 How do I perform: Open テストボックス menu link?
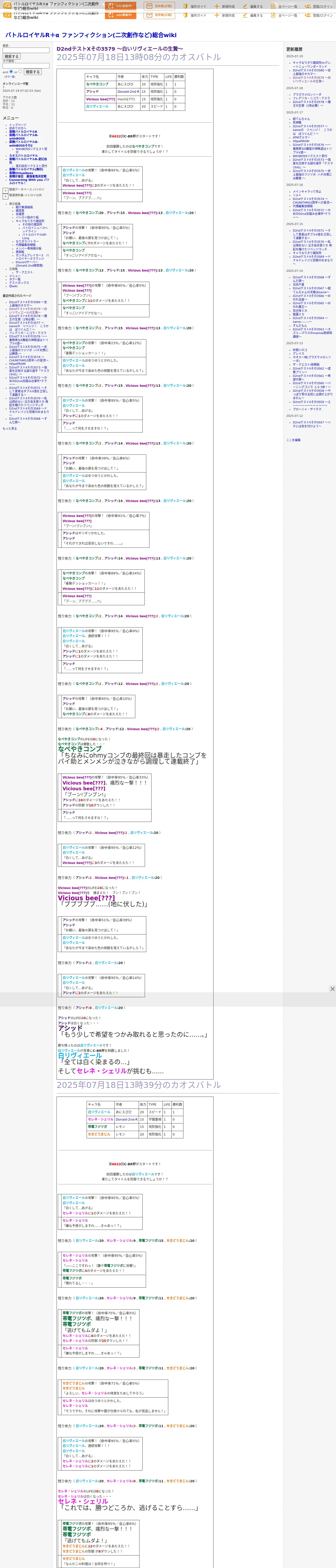point(19,283)
